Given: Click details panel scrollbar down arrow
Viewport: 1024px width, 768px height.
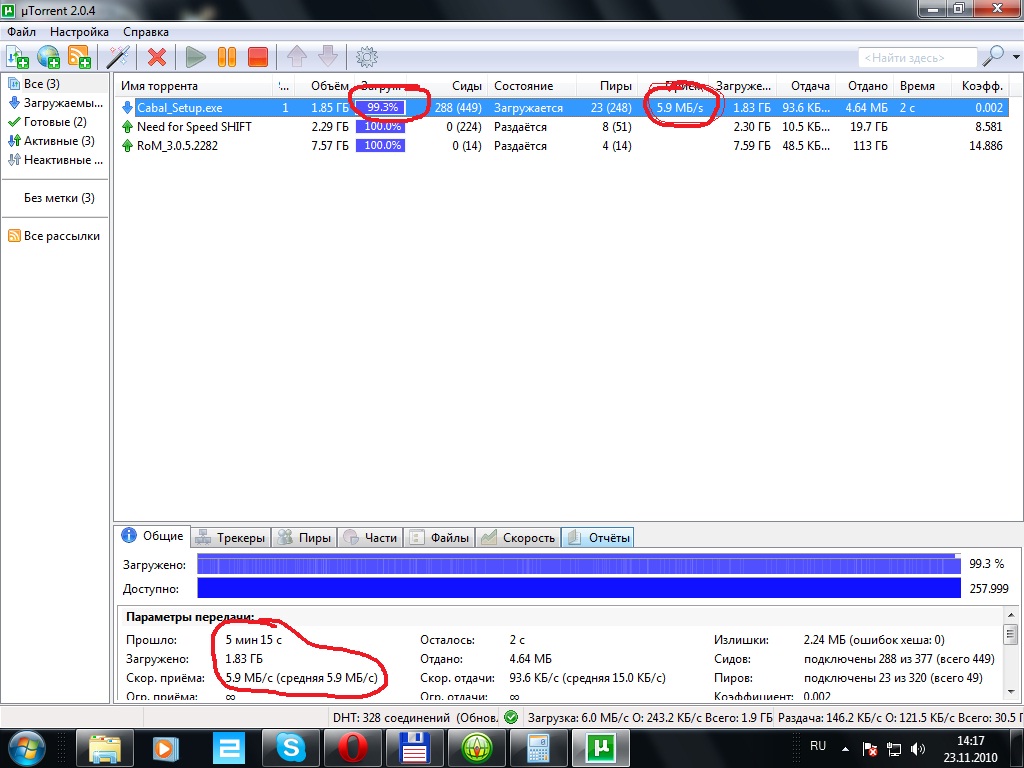Looking at the screenshot, I should (1011, 692).
